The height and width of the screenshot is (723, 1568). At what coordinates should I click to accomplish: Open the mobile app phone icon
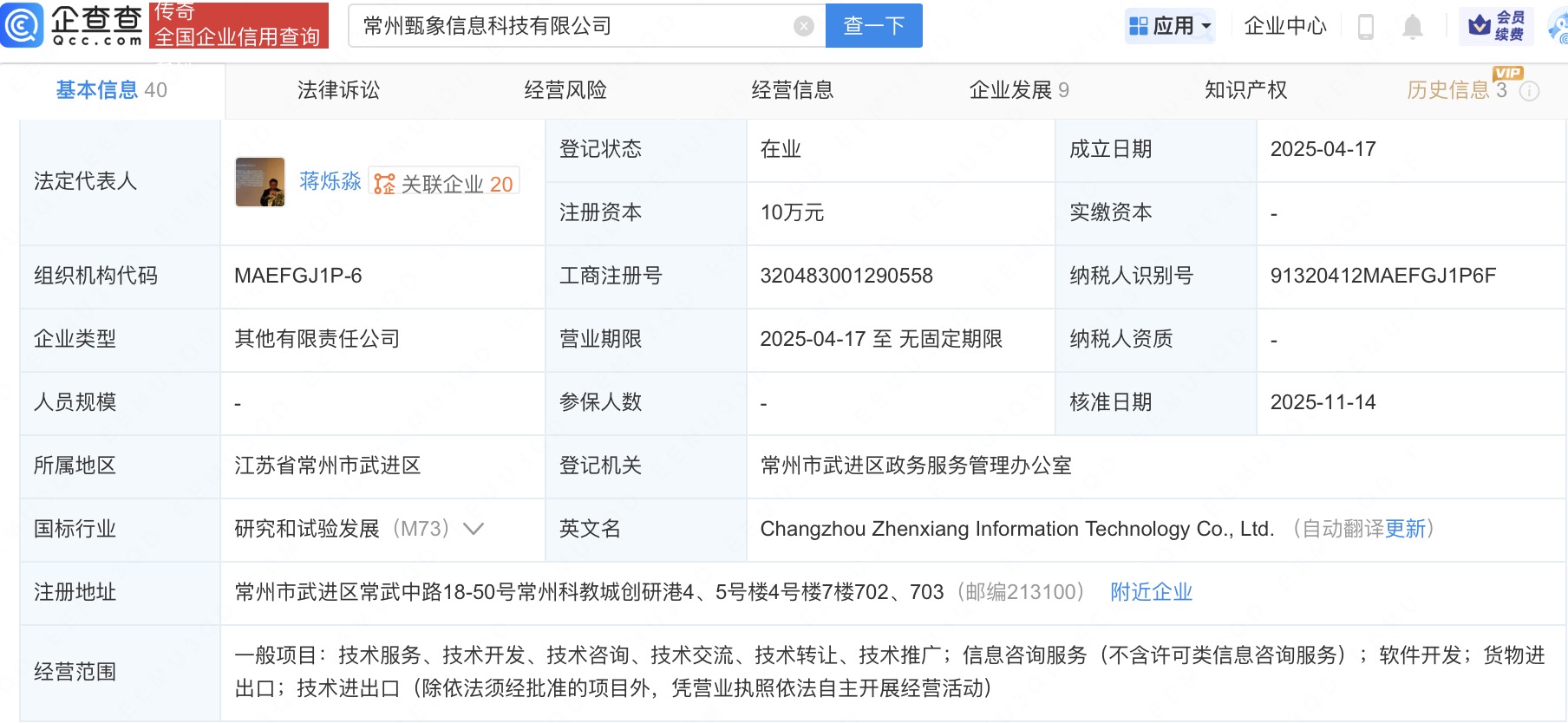1365,27
